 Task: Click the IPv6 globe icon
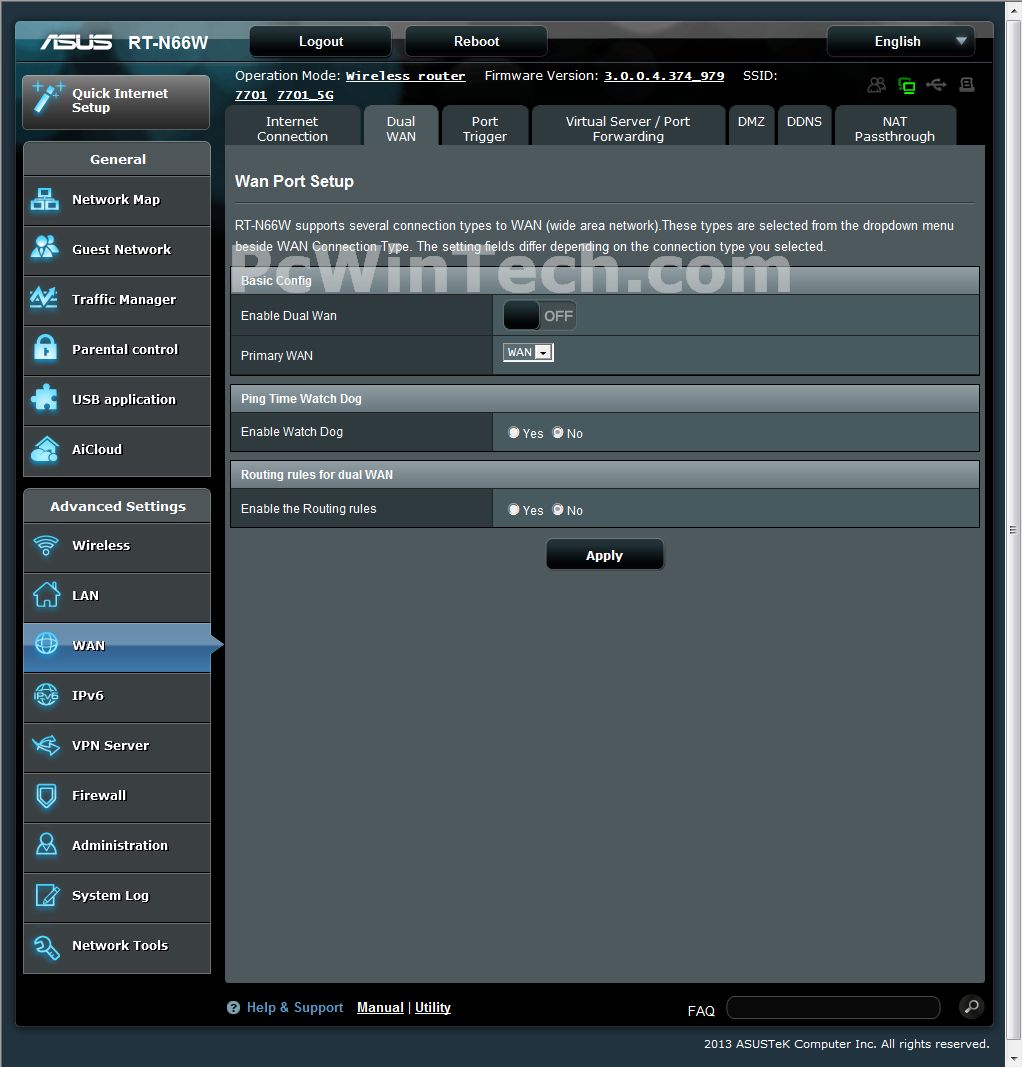click(46, 695)
